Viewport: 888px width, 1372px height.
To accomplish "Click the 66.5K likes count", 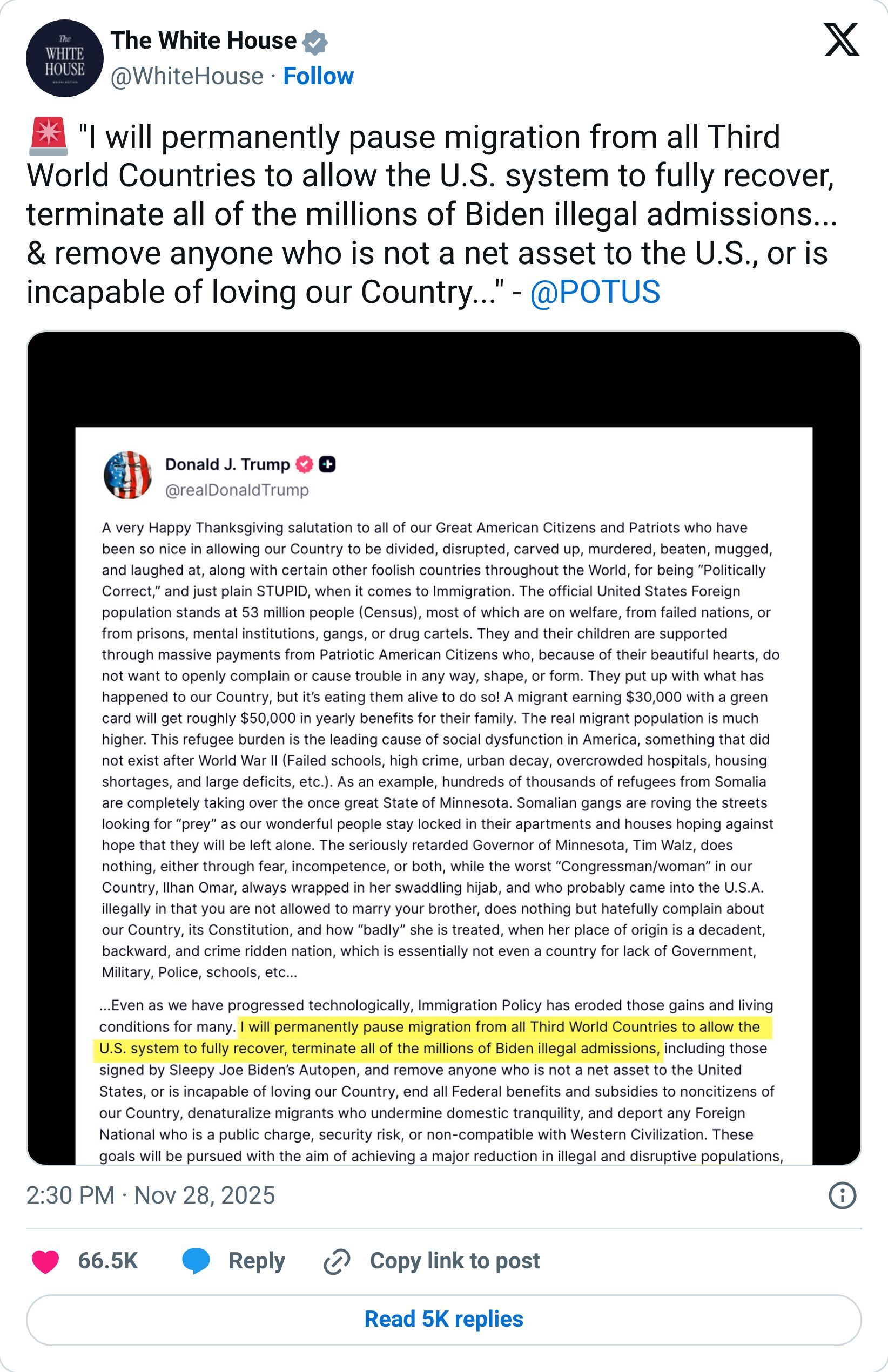I will pos(108,1261).
